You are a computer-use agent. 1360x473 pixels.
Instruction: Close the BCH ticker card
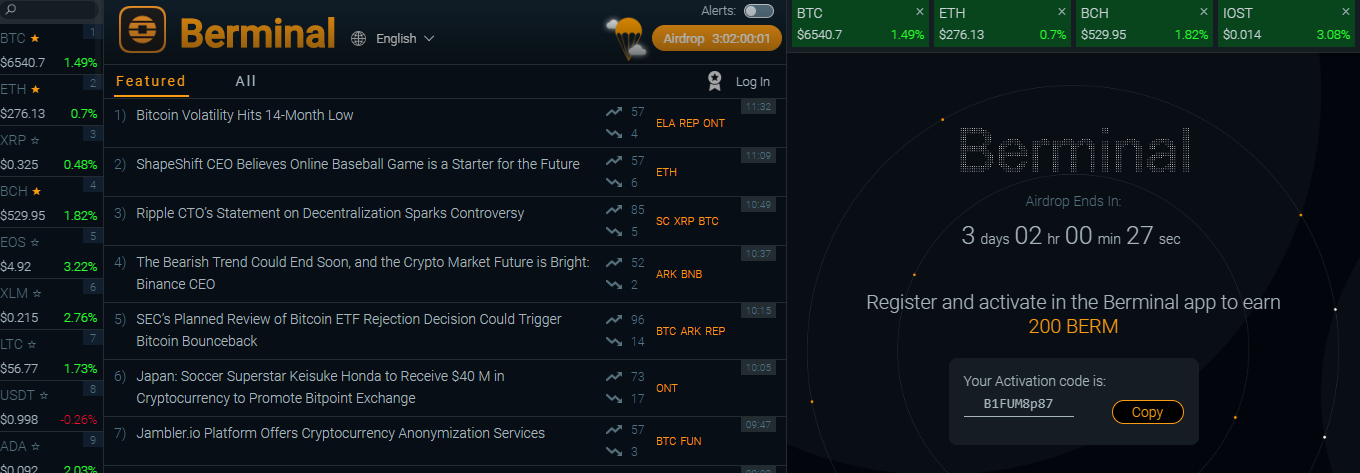tap(1204, 12)
